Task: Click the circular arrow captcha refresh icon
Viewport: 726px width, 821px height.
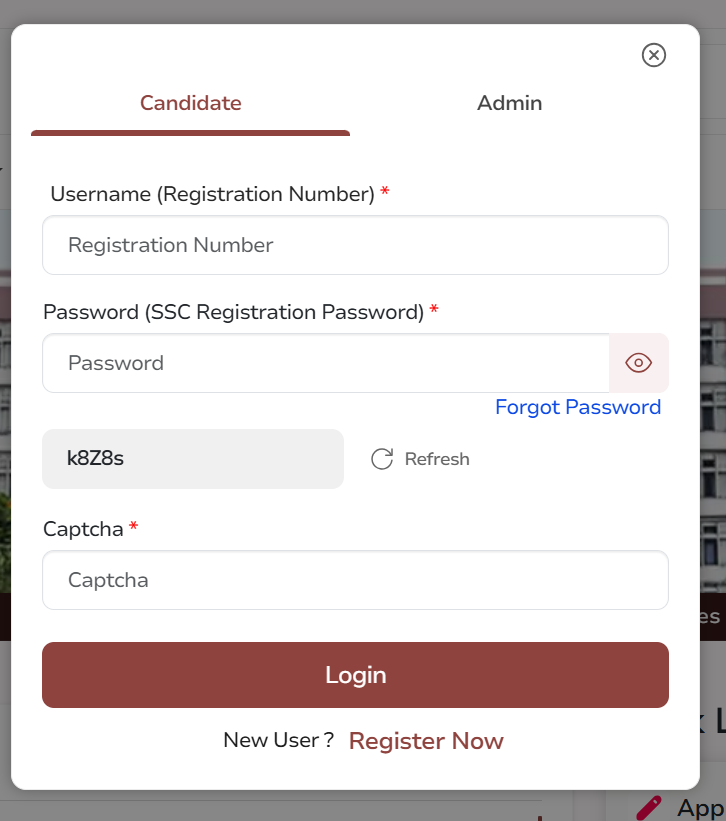Action: point(382,459)
